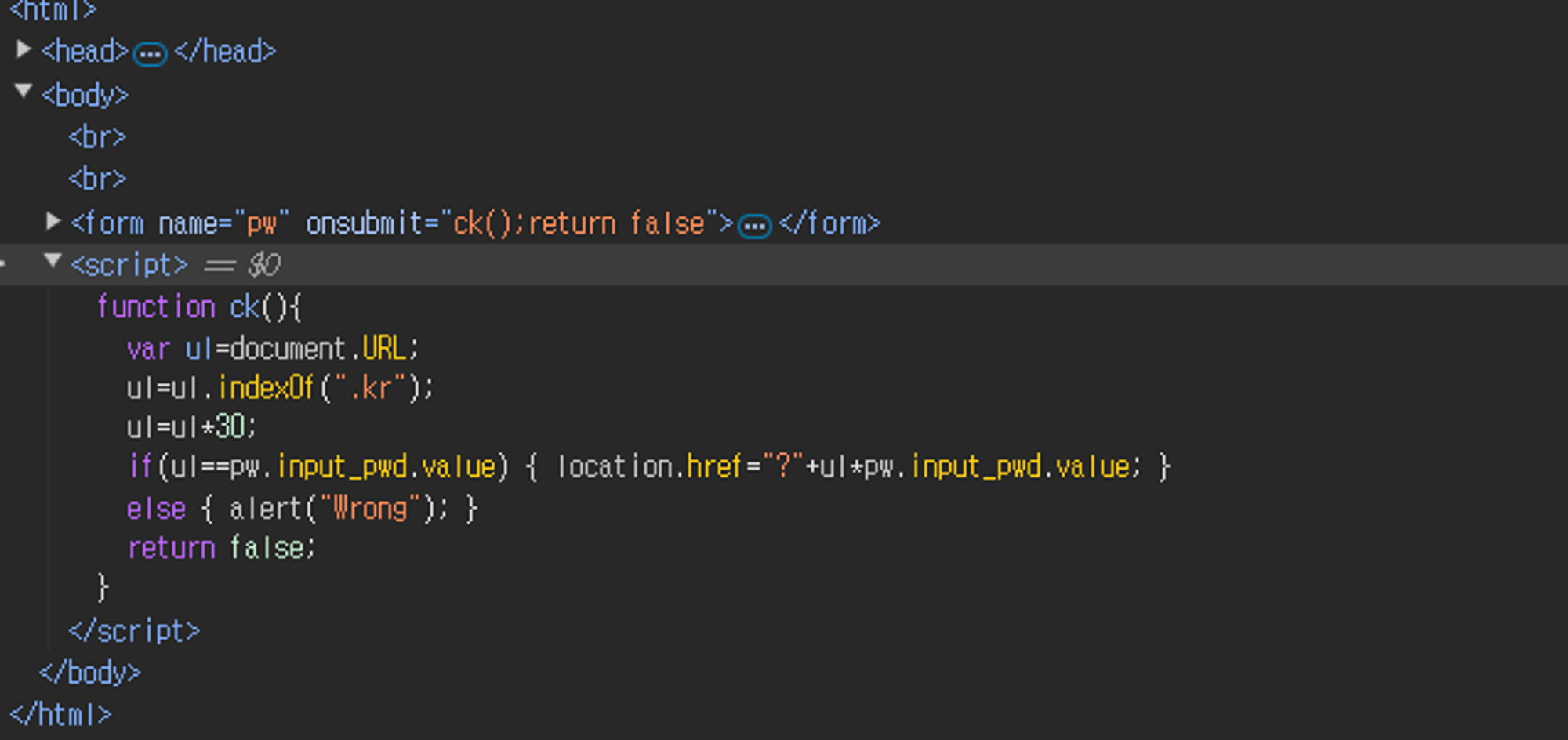Image resolution: width=1568 pixels, height=740 pixels.
Task: Select the second br element
Action: [97, 179]
